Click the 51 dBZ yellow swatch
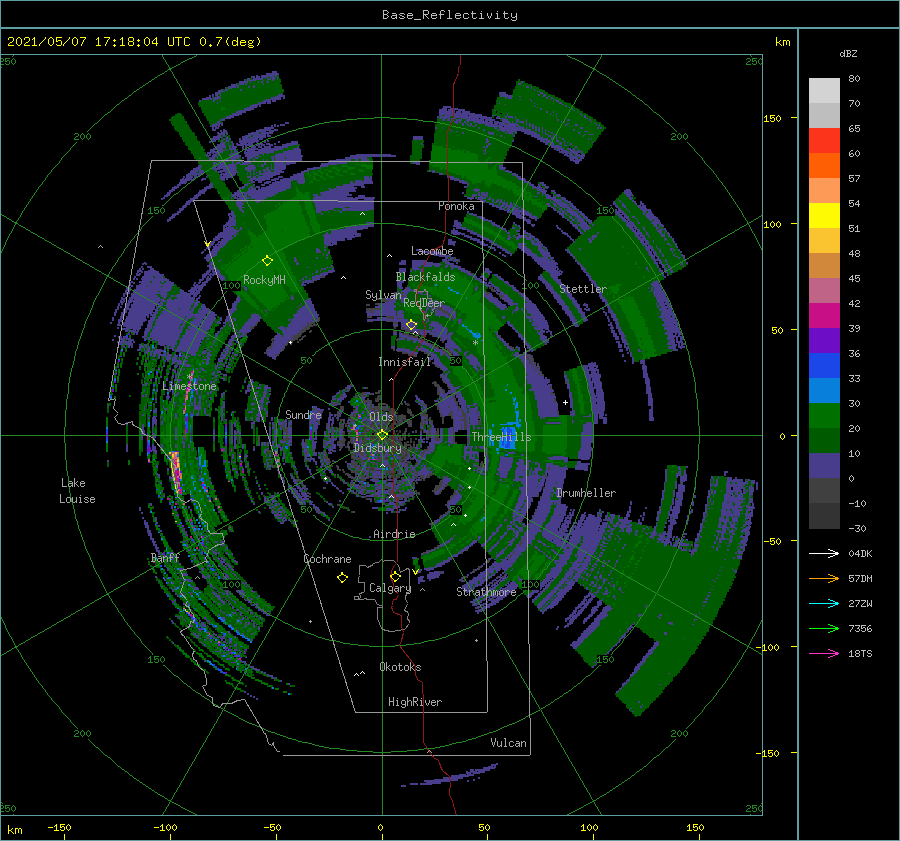 pos(824,216)
